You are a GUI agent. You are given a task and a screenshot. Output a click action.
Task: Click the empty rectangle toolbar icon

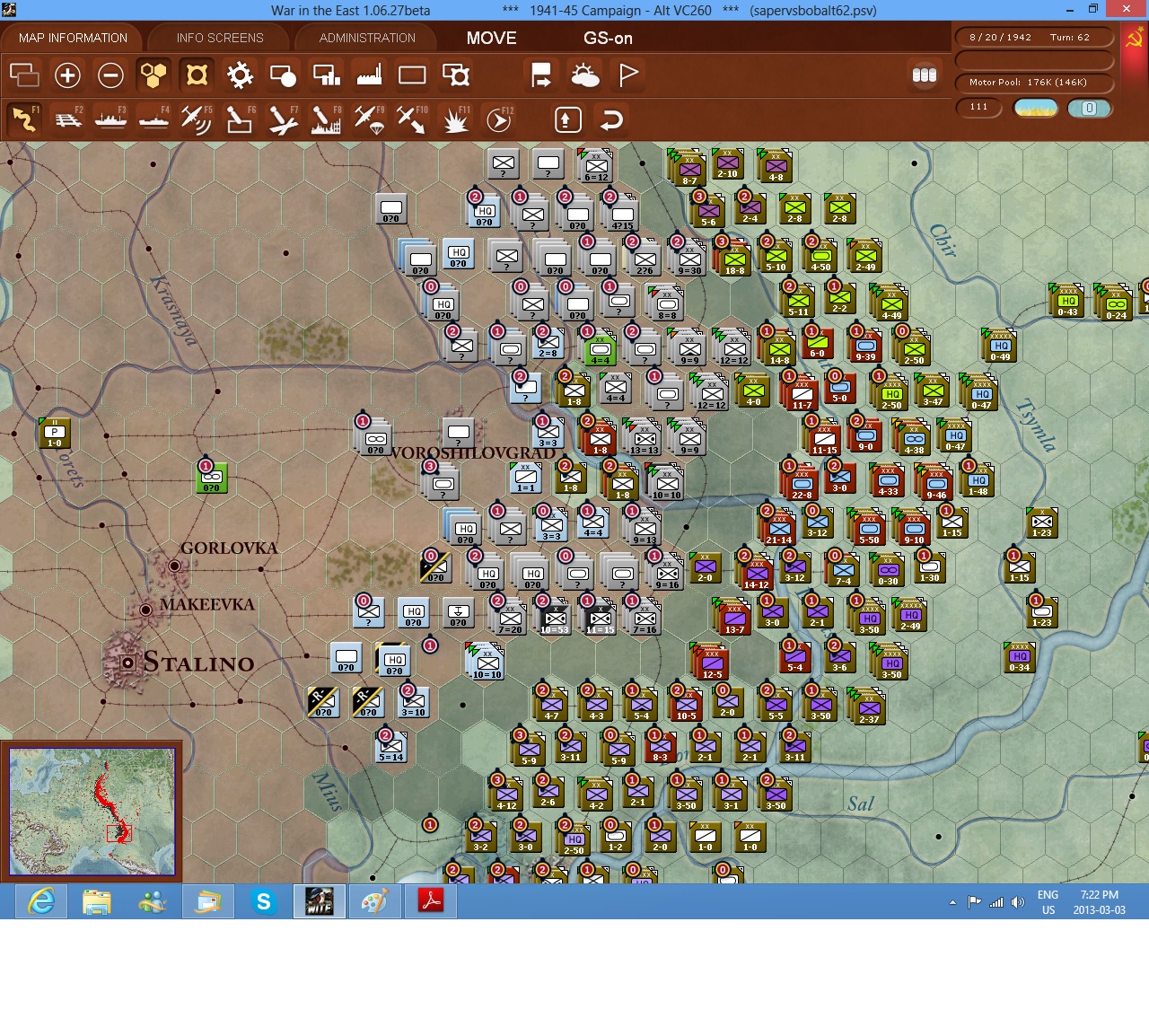point(412,75)
